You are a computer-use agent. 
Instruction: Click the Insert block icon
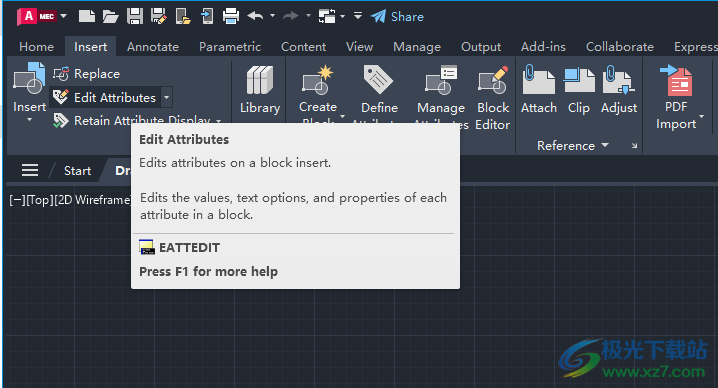pos(29,78)
